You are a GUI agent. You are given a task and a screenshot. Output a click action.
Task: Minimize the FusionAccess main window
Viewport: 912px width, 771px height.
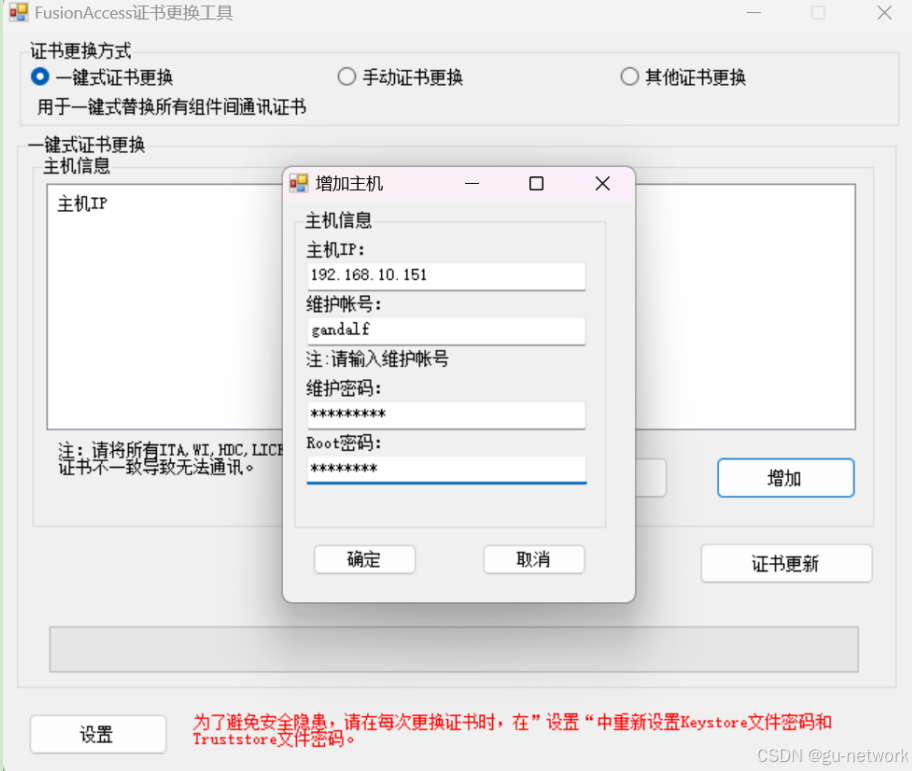(x=754, y=13)
